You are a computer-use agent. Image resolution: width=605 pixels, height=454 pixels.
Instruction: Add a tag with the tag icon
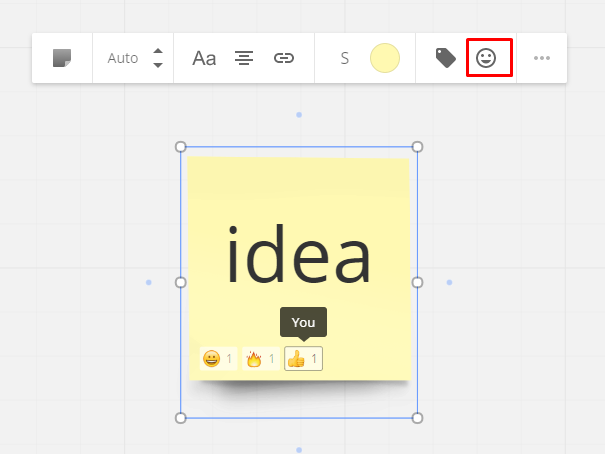(446, 58)
